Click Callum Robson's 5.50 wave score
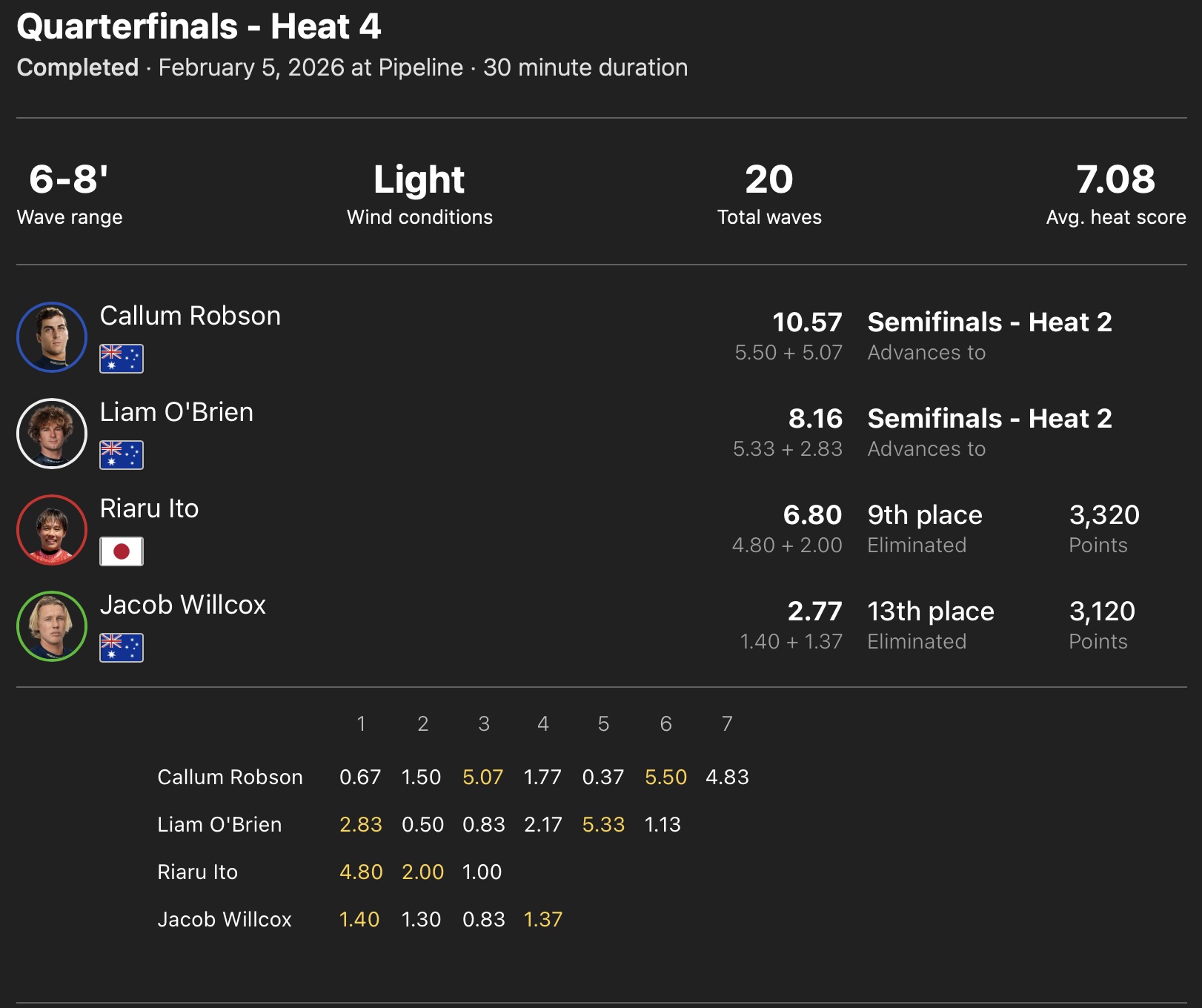Image resolution: width=1202 pixels, height=1008 pixels. (x=665, y=777)
